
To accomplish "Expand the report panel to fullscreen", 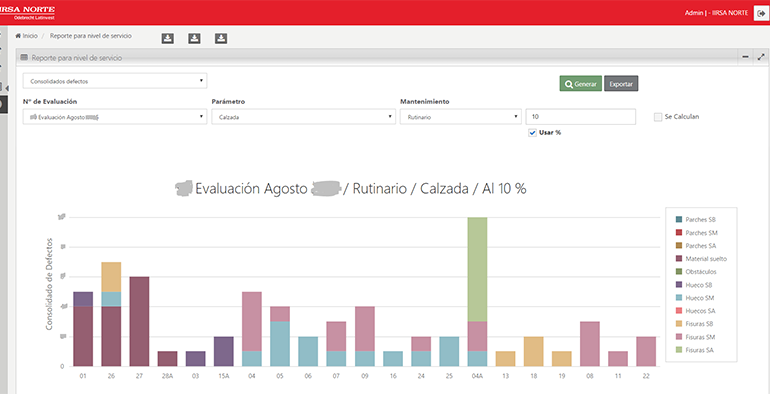I will (x=762, y=57).
